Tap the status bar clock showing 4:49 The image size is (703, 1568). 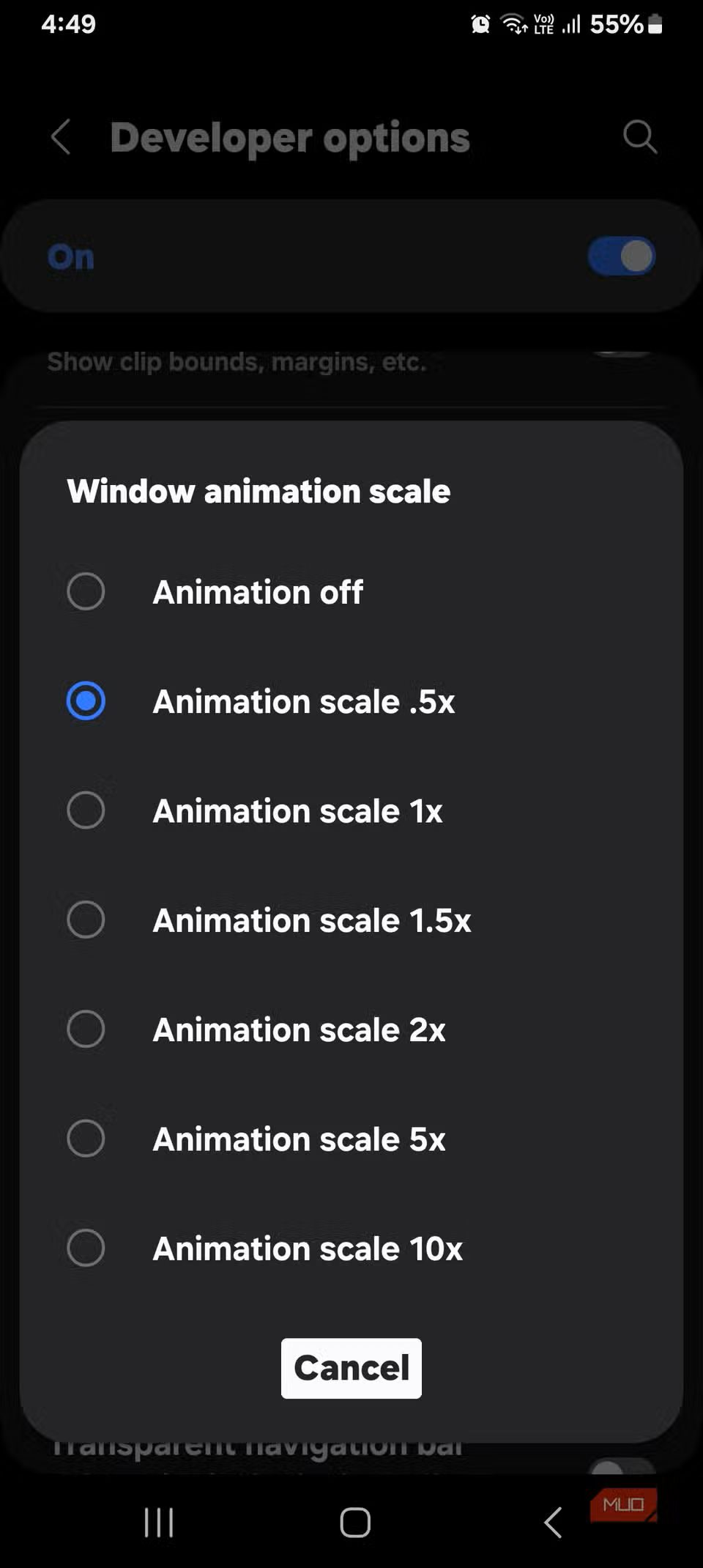click(67, 24)
